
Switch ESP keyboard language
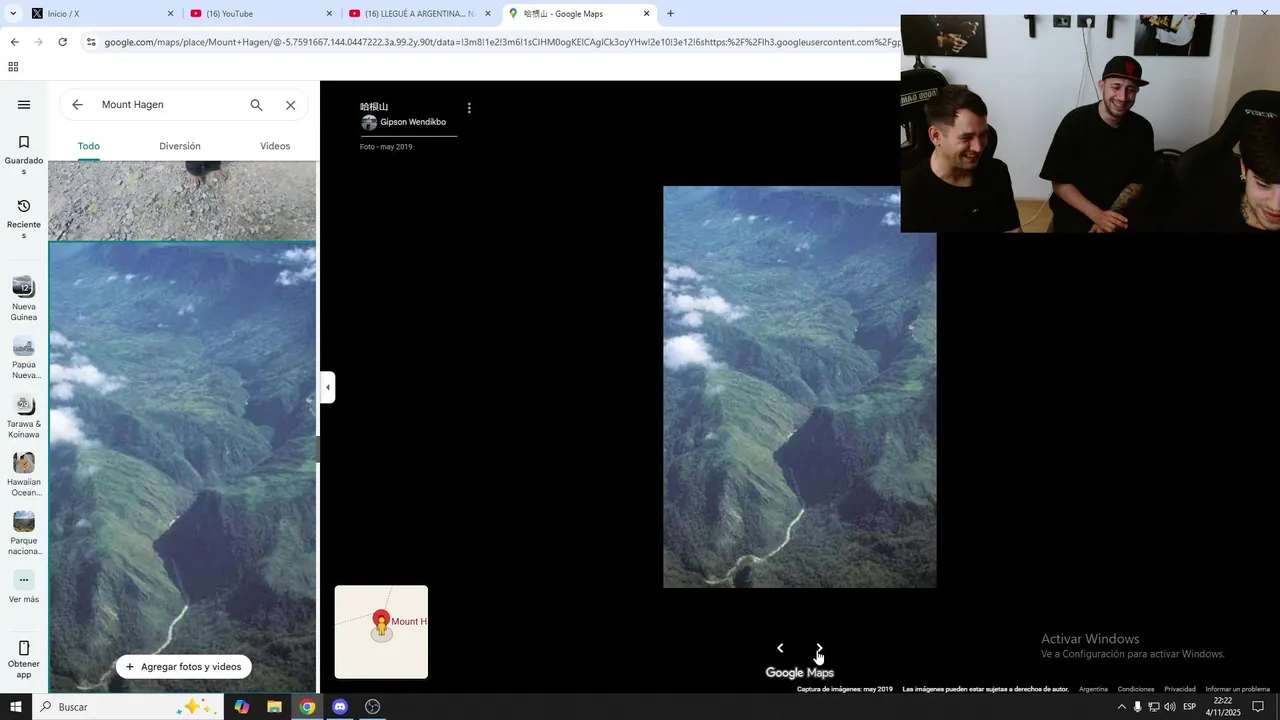1189,707
